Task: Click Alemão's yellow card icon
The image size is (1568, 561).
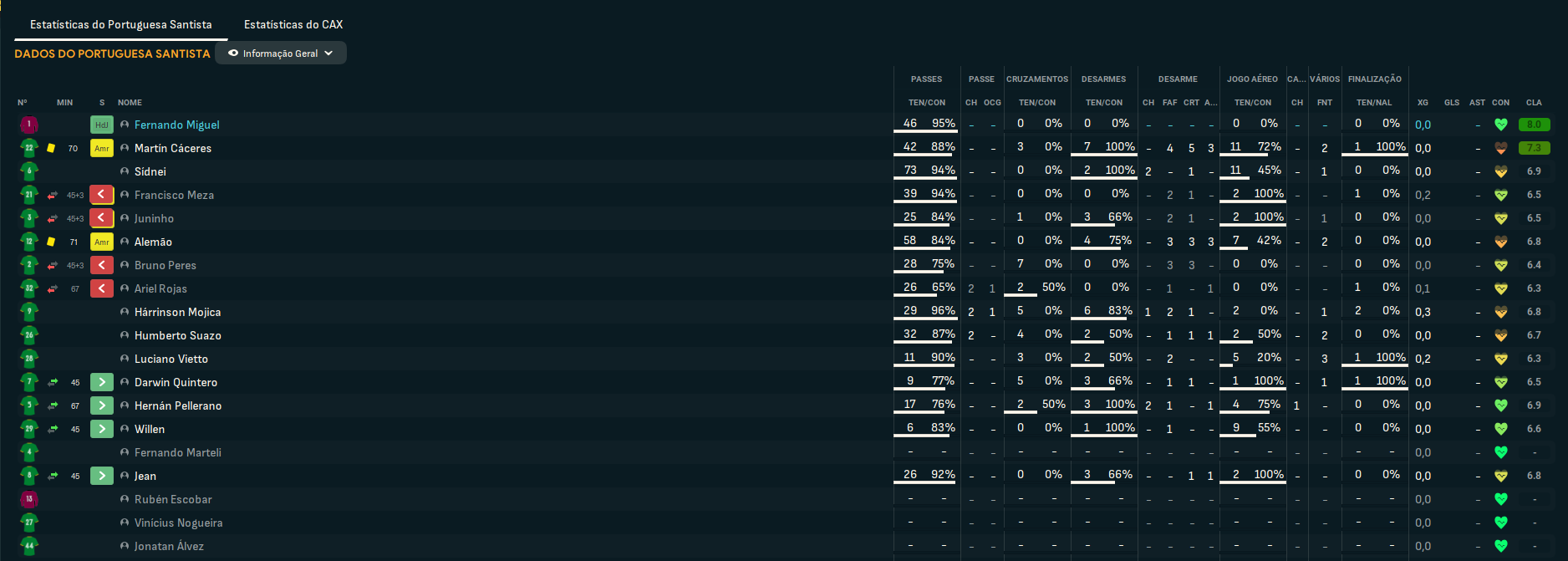Action: [51, 242]
